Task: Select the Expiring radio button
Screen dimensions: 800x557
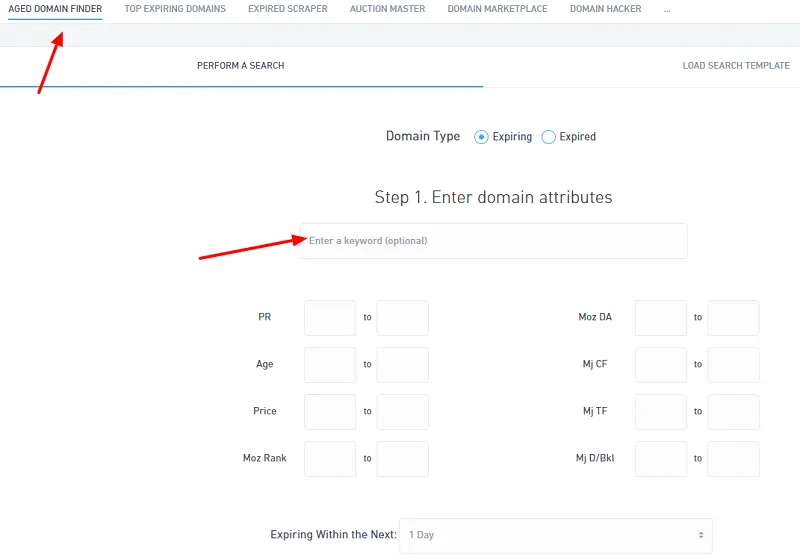Action: coord(481,137)
